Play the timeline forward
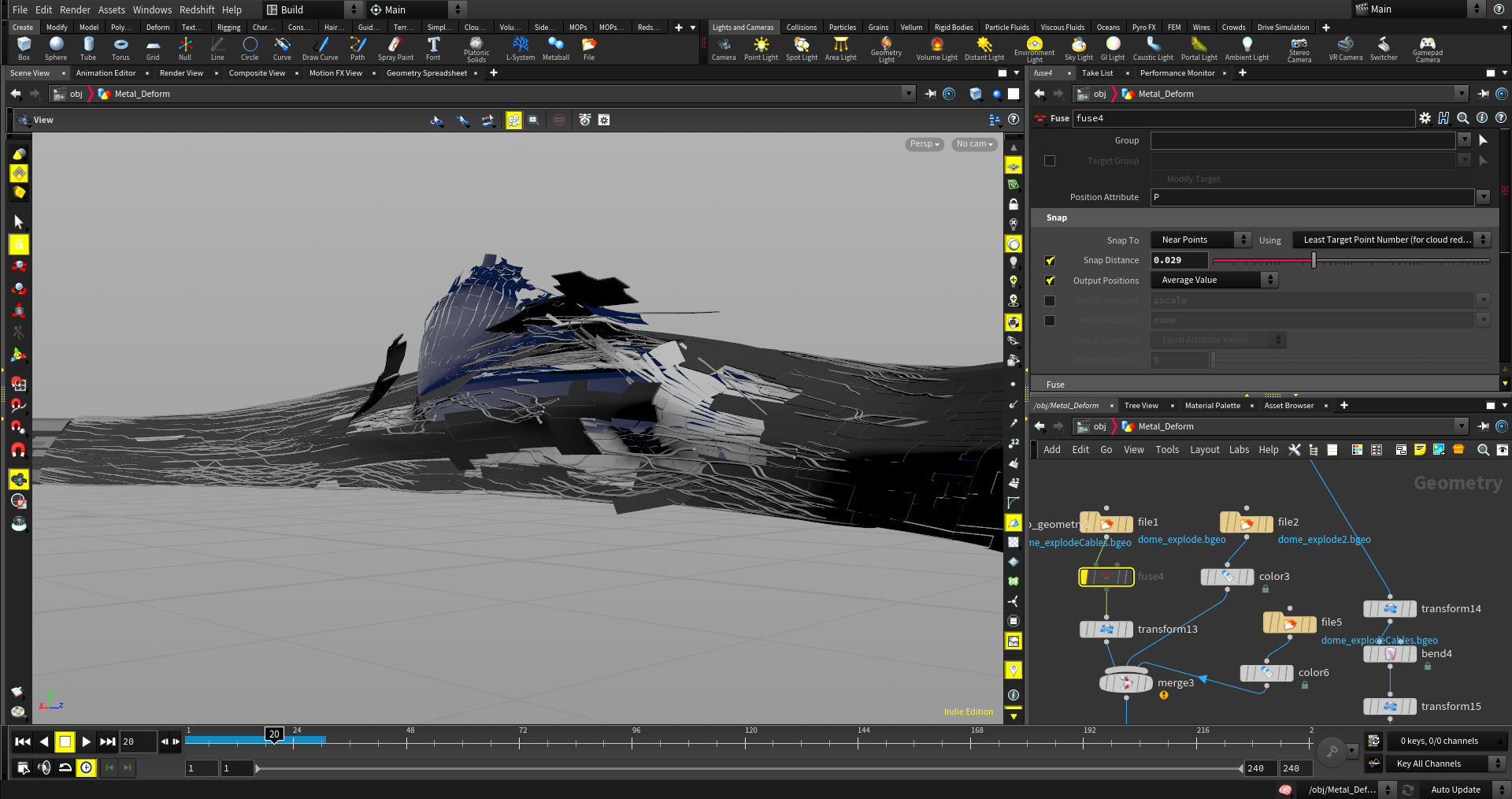Image resolution: width=1512 pixels, height=799 pixels. [87, 741]
